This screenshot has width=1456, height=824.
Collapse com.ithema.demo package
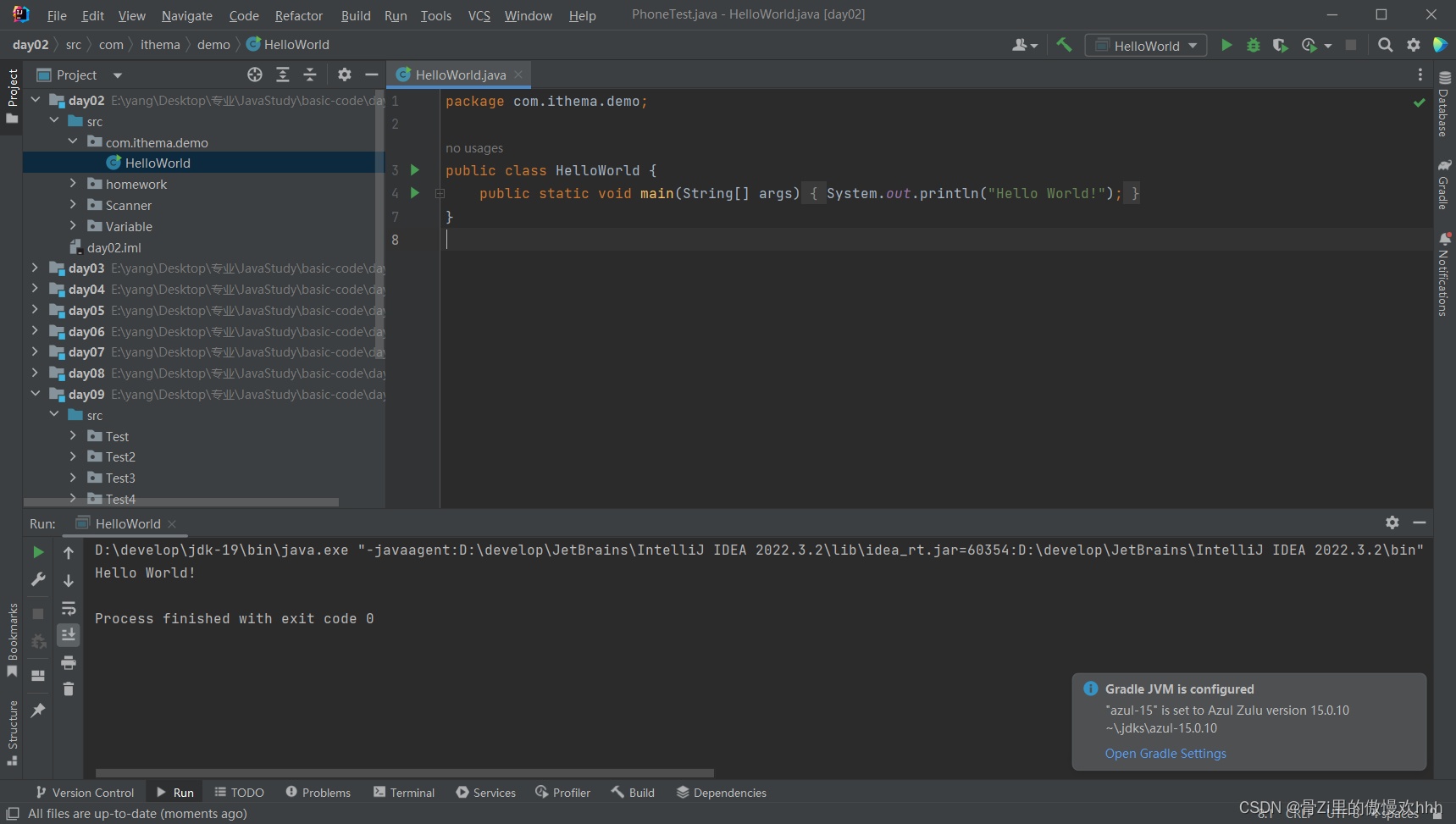coord(73,141)
